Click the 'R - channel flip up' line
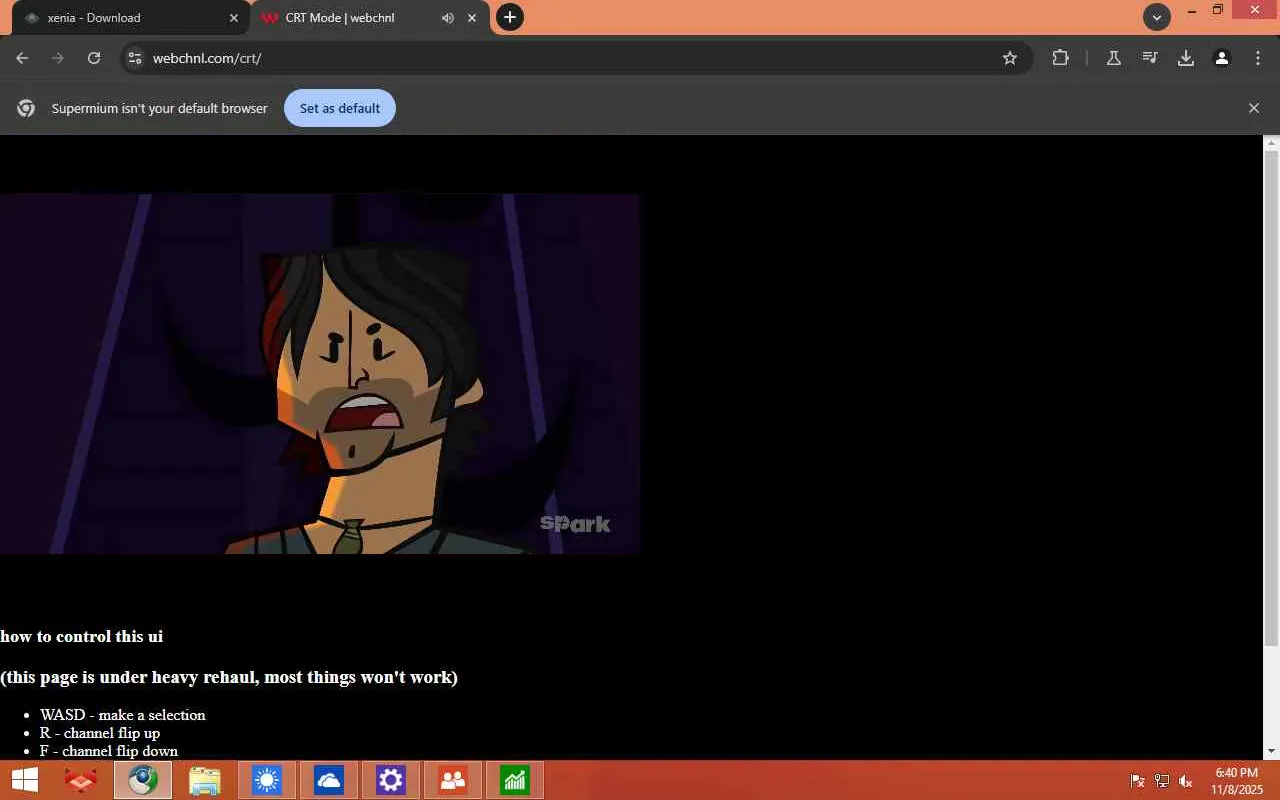The image size is (1280, 800). pyautogui.click(x=100, y=733)
